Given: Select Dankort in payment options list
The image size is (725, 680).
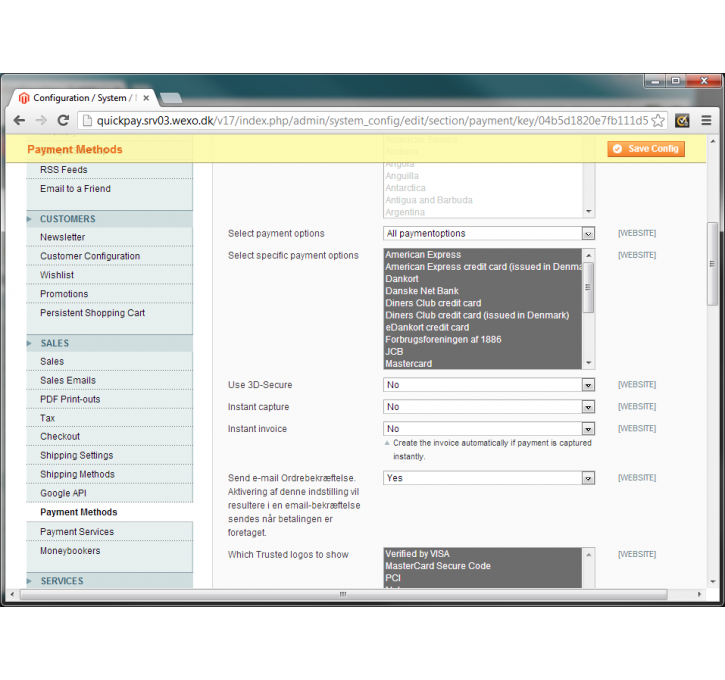Looking at the screenshot, I should 483,279.
